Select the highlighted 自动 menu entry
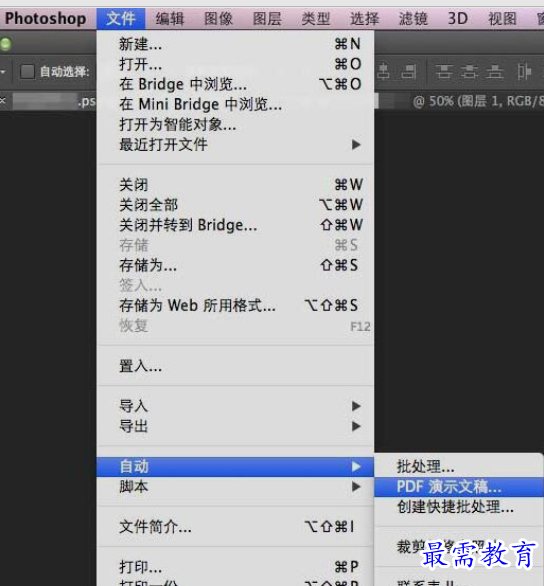The width and height of the screenshot is (544, 586). point(235,467)
